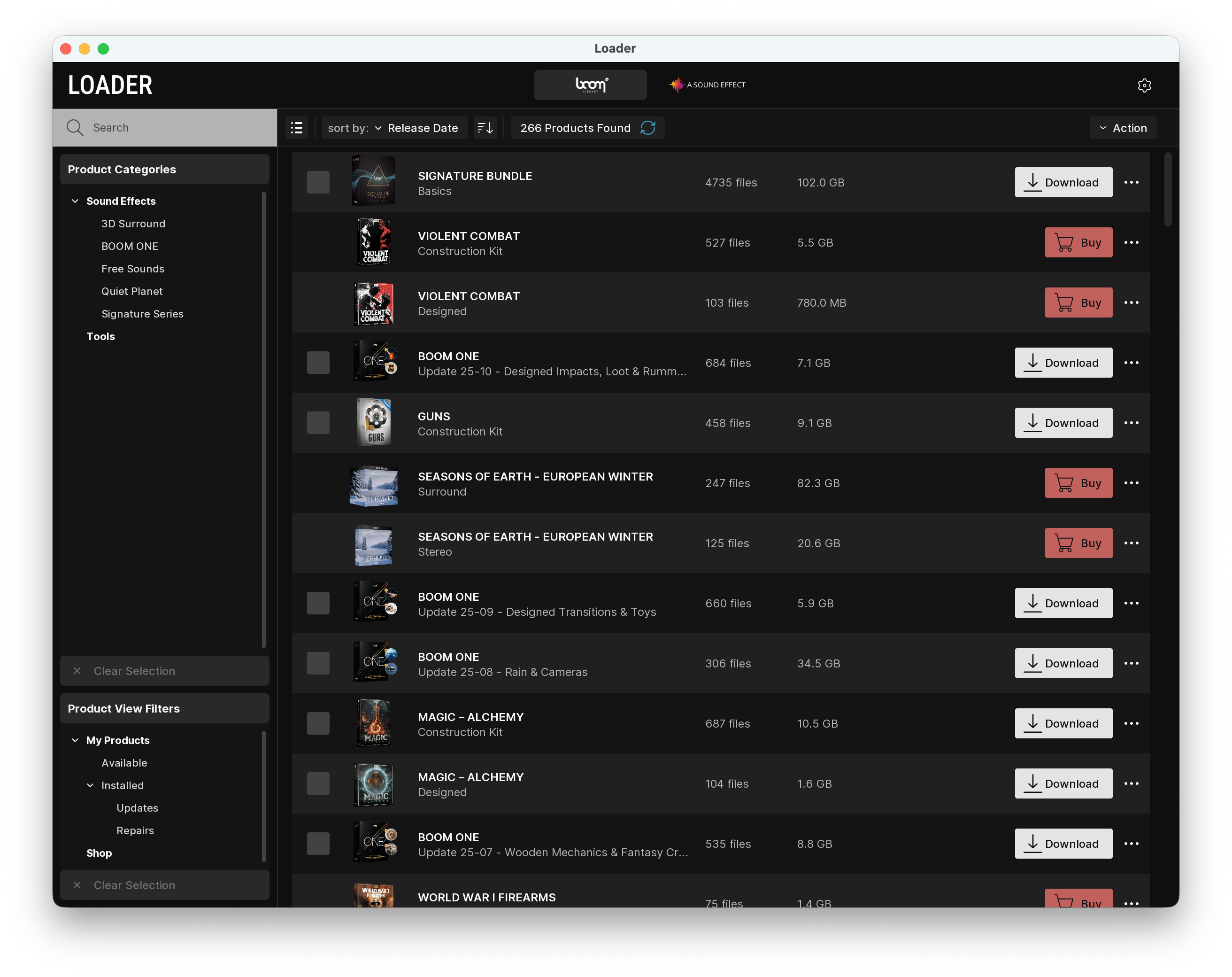Select checkbox for MAGIC – ALCHEMY Designed
Viewport: 1232px width, 977px height.
318,784
